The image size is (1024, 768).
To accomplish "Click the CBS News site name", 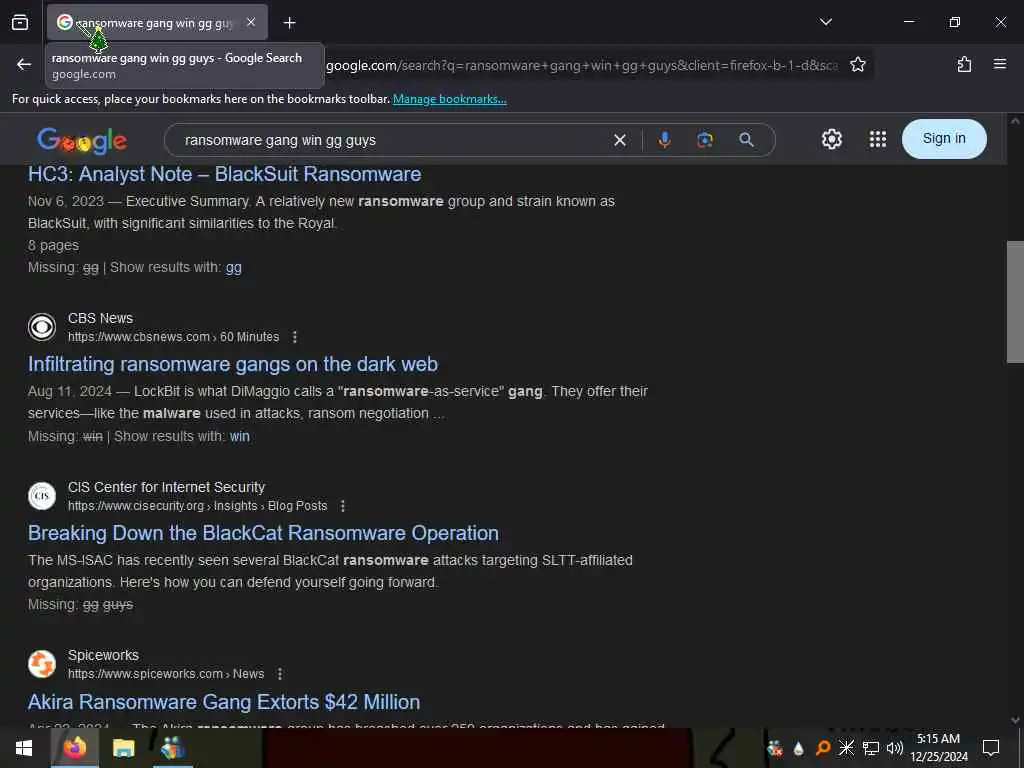I will 100,318.
